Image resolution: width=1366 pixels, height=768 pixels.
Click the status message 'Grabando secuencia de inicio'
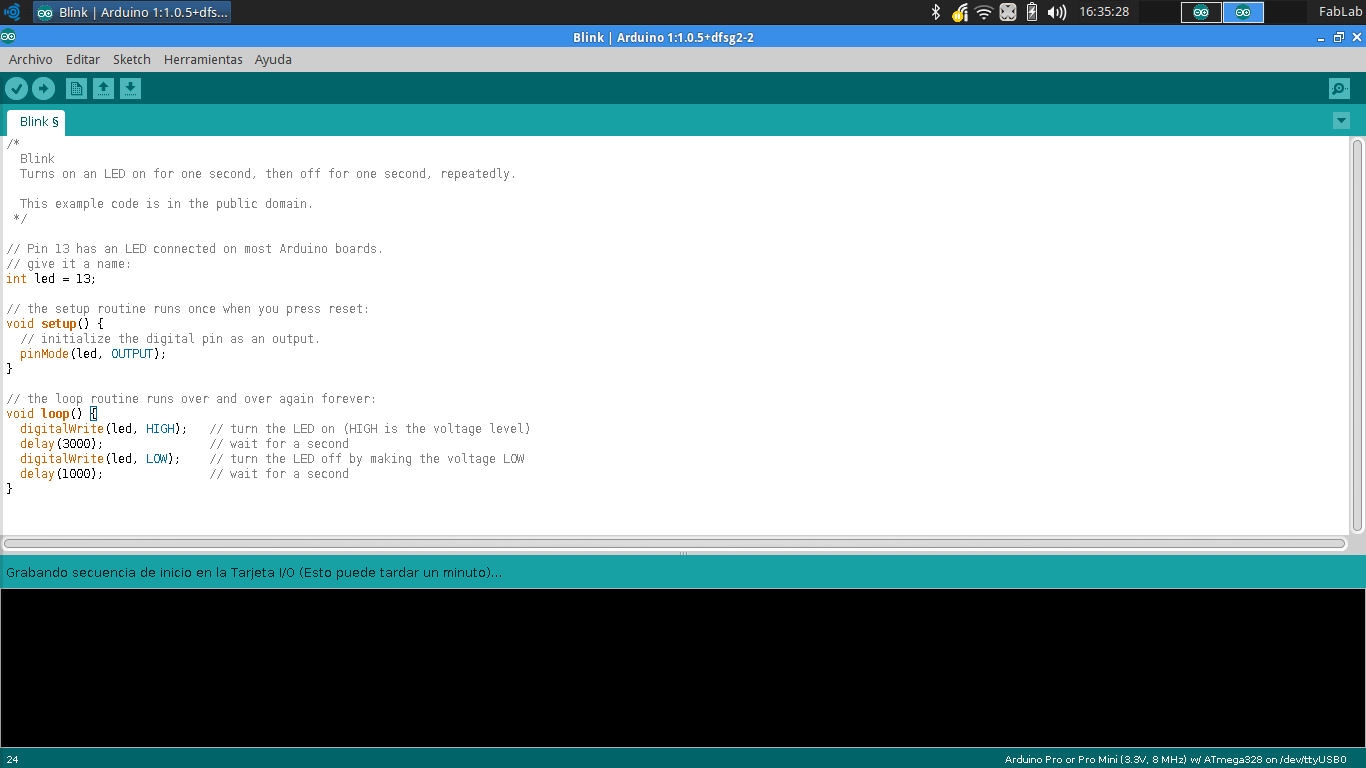point(254,573)
